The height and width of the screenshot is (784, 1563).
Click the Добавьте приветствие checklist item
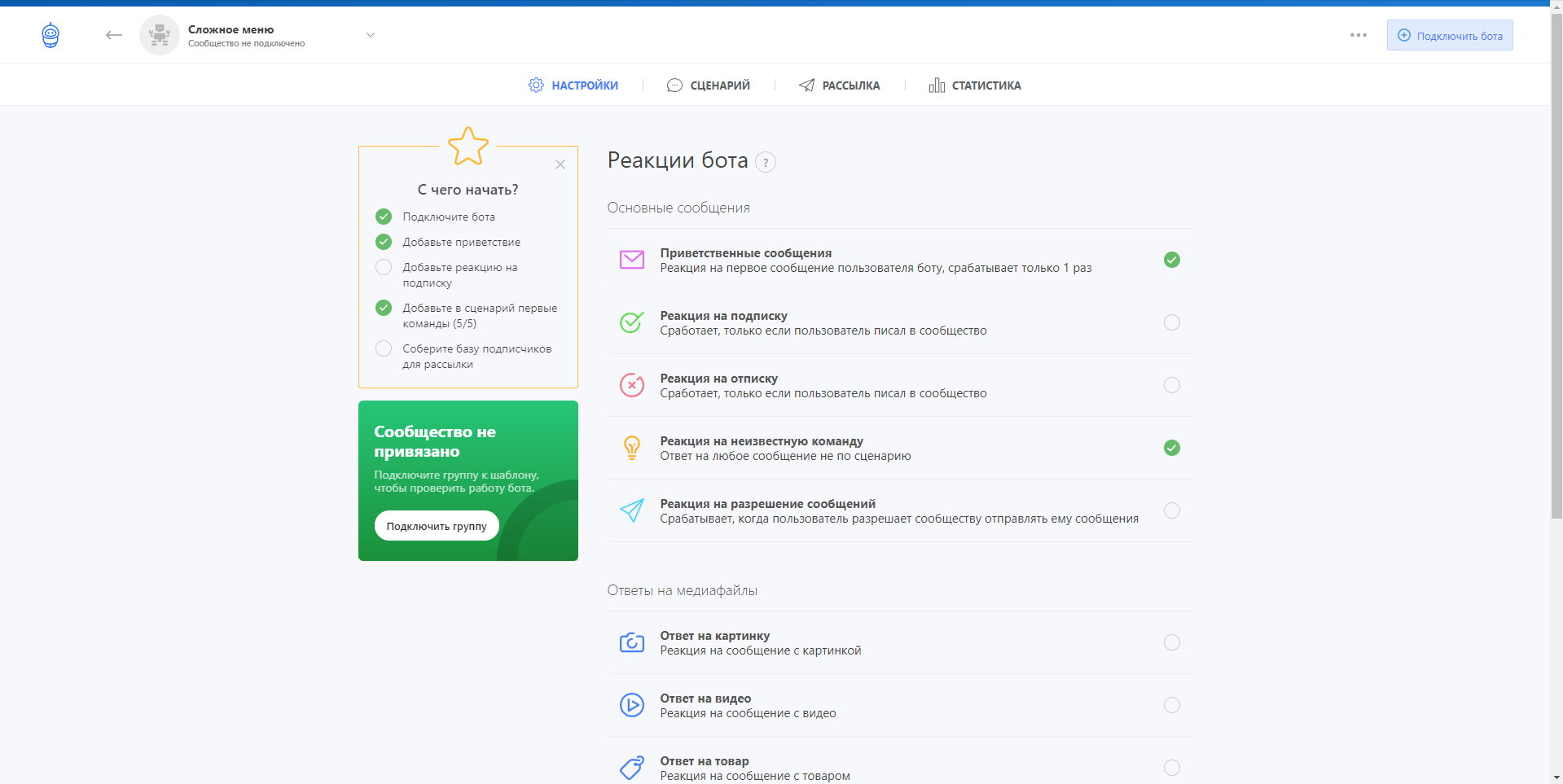point(461,242)
